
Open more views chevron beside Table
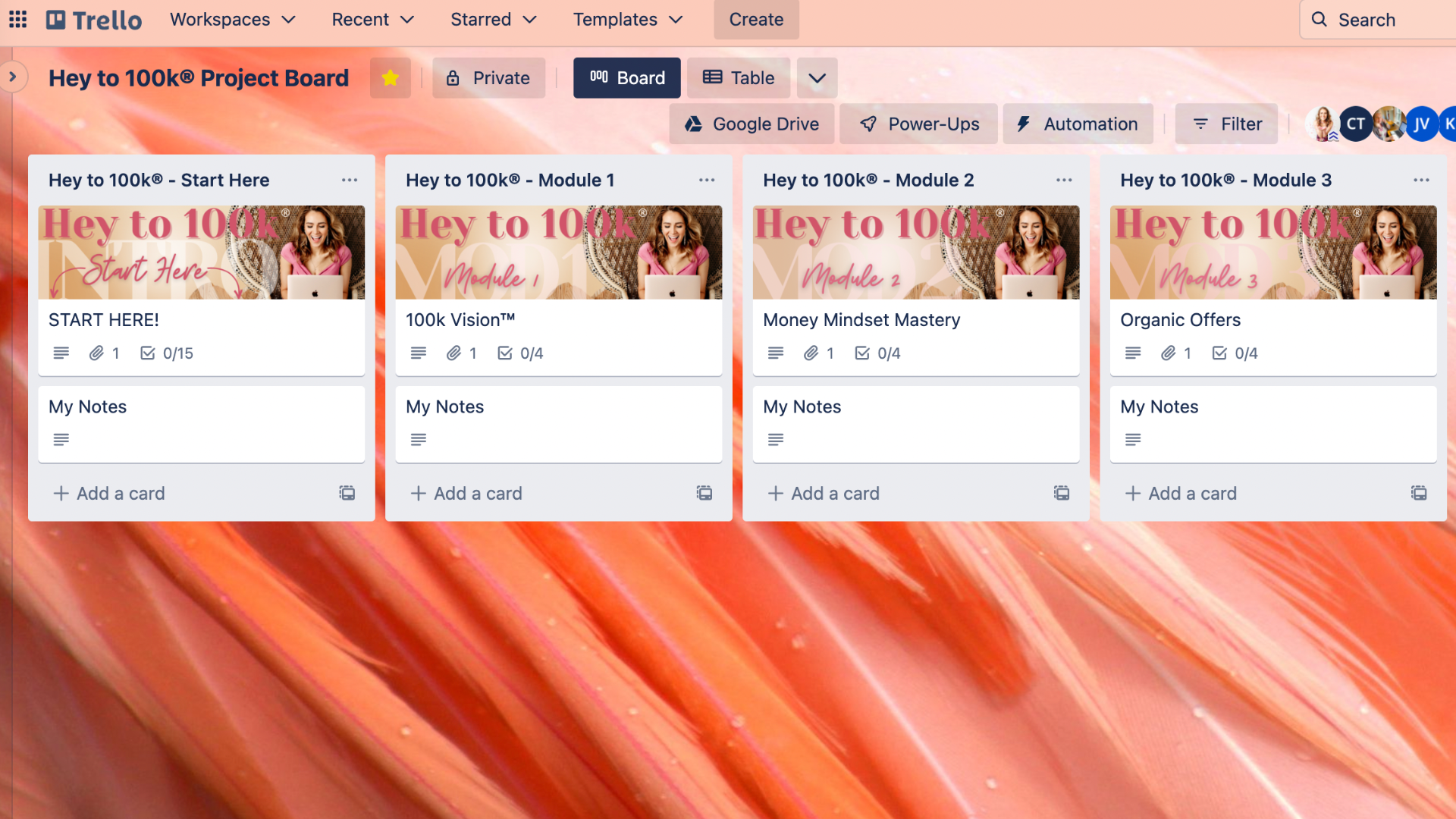817,78
